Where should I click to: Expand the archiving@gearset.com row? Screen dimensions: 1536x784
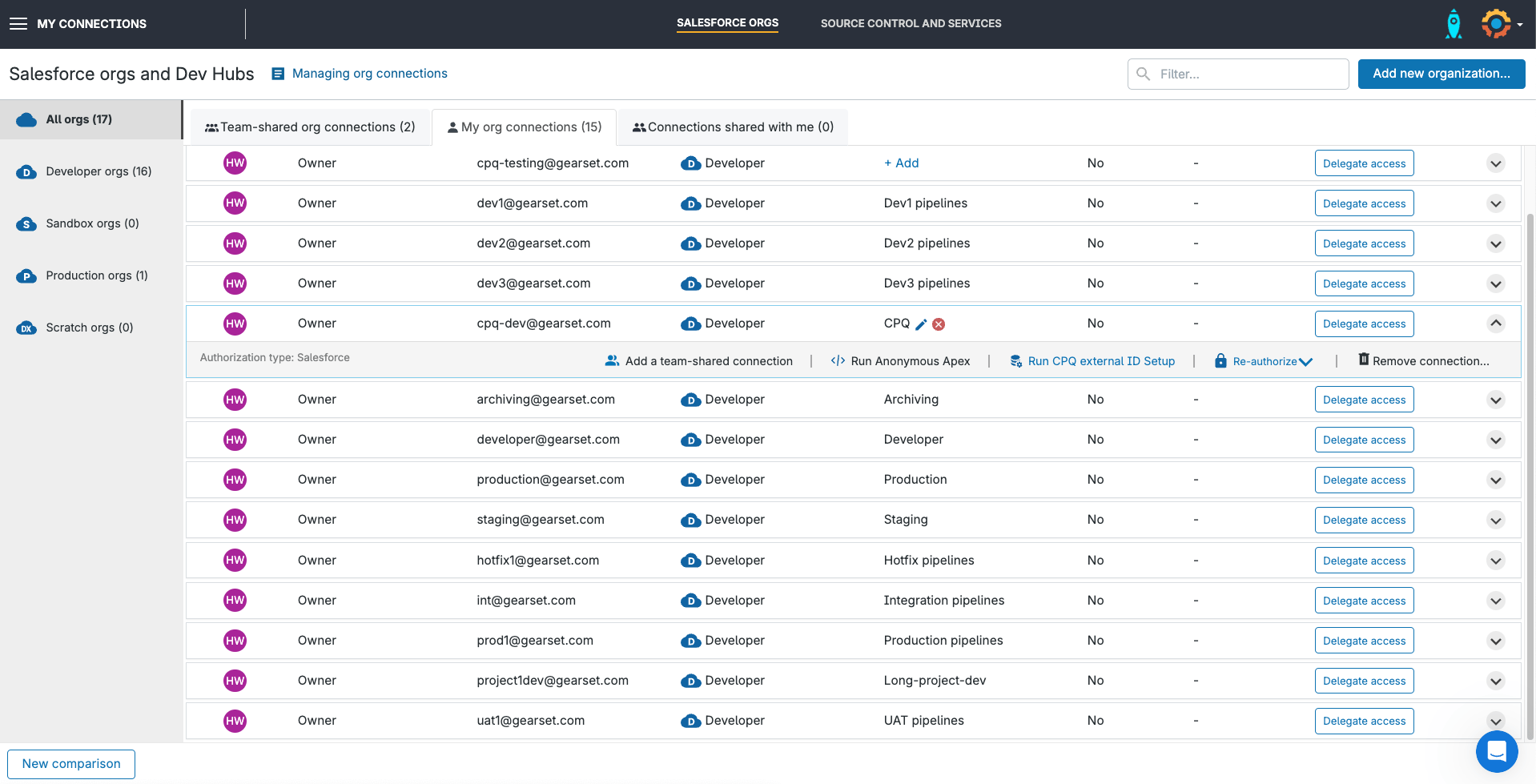(1495, 400)
